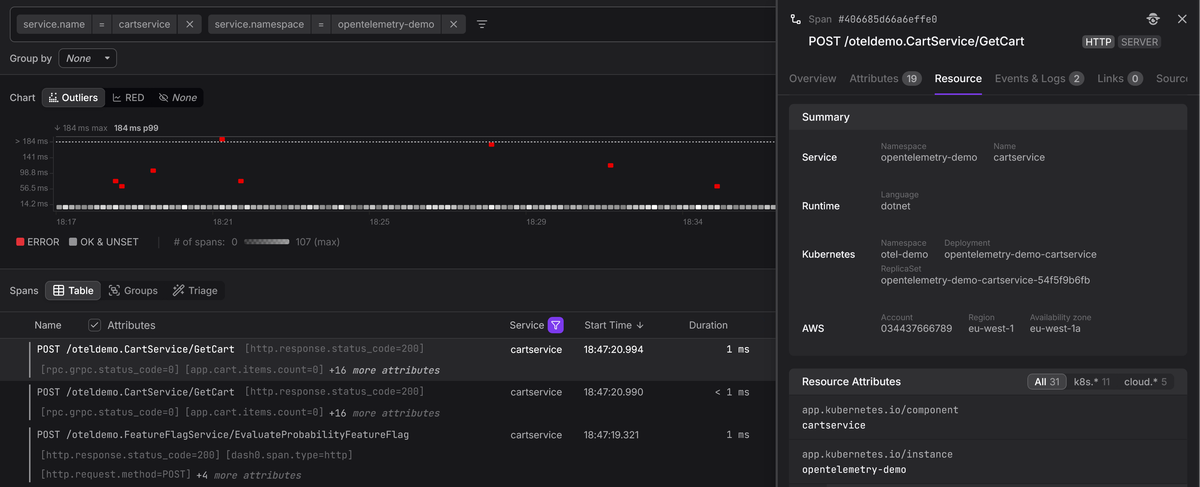Image resolution: width=1200 pixels, height=487 pixels.
Task: Click the ERROR legend red swatch
Action: pyautogui.click(x=20, y=242)
